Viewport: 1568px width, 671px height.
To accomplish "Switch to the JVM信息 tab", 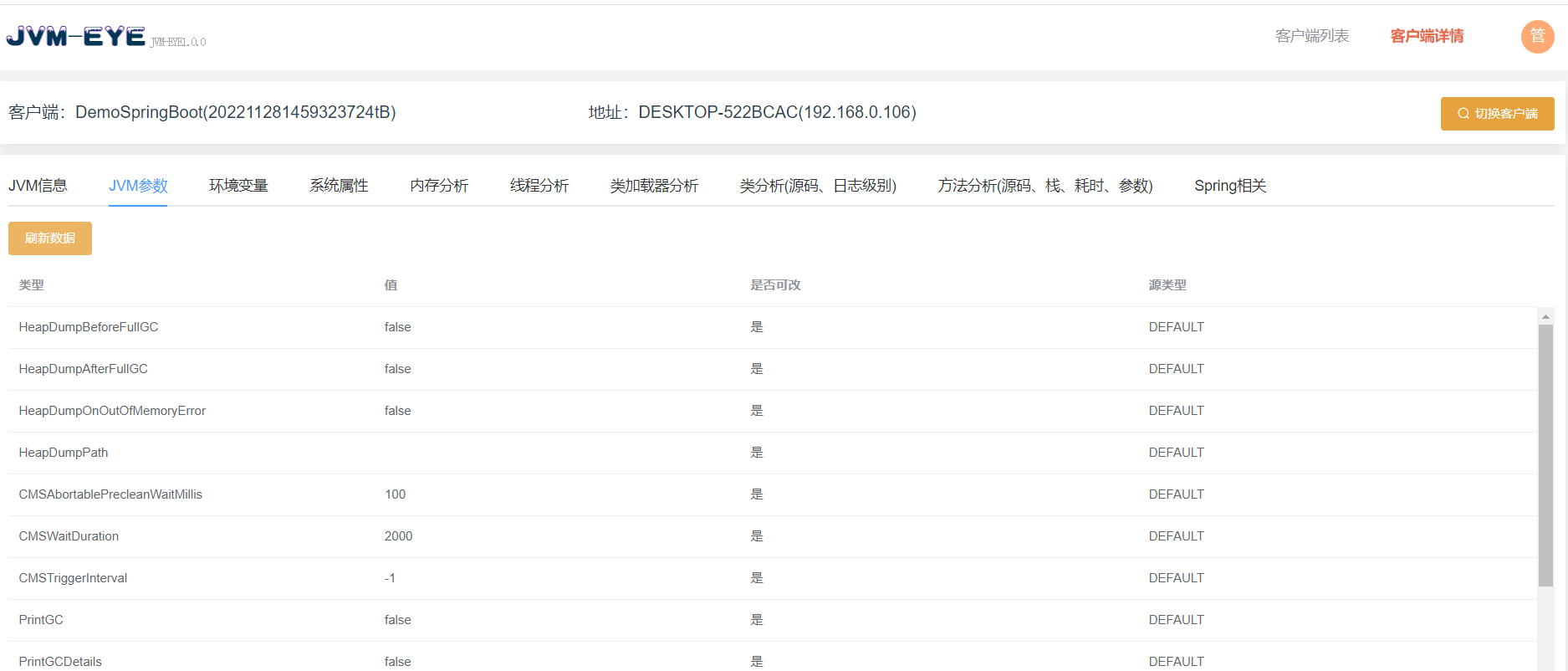I will pos(38,186).
